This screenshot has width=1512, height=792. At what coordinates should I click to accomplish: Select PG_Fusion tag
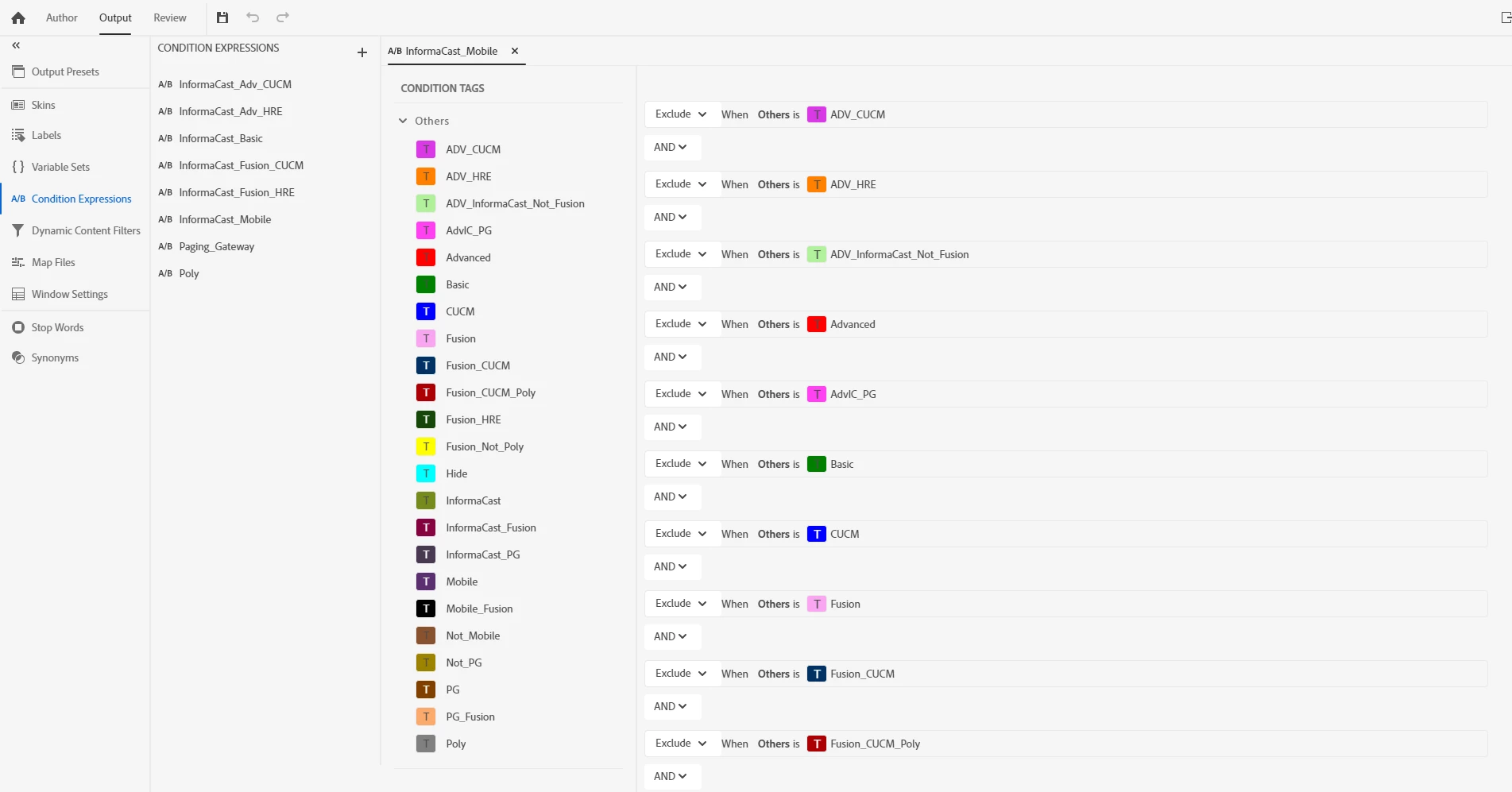tap(470, 717)
